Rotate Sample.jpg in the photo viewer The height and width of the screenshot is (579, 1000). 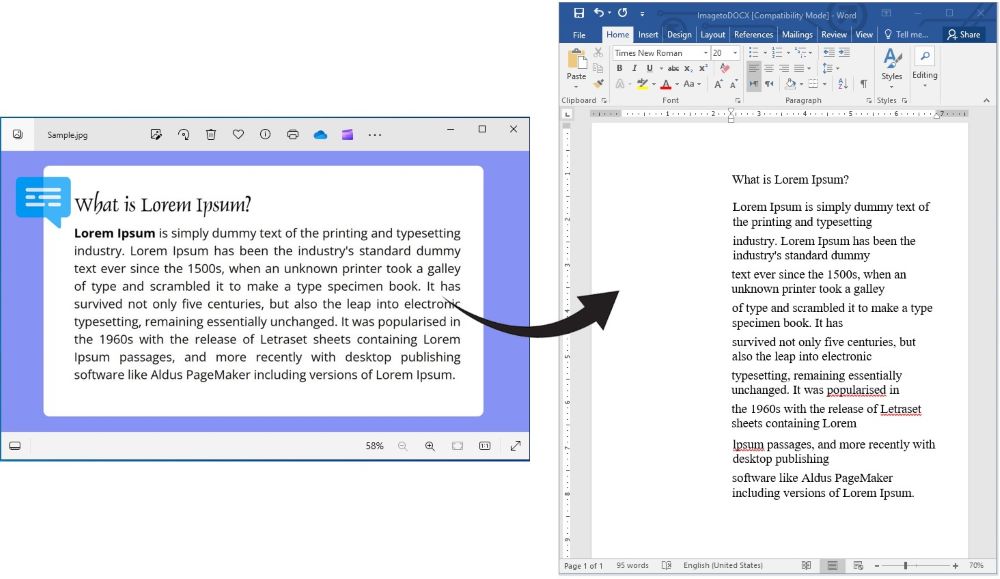tap(183, 135)
